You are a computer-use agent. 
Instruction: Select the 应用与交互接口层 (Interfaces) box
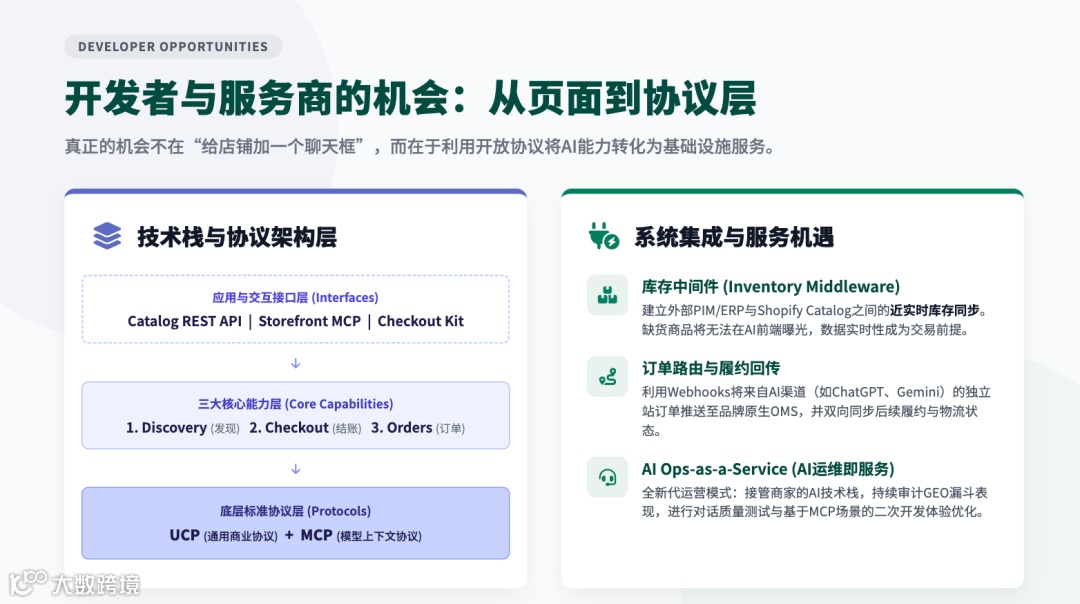[295, 309]
